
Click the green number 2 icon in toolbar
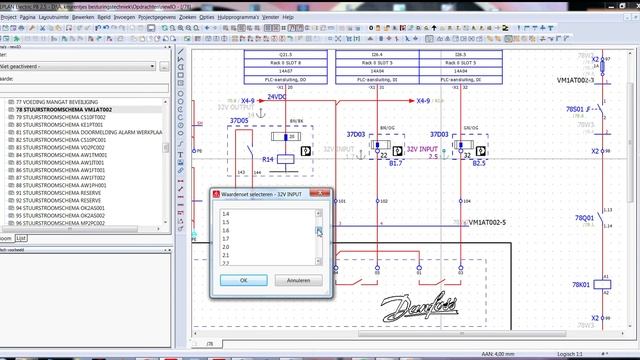pos(505,28)
